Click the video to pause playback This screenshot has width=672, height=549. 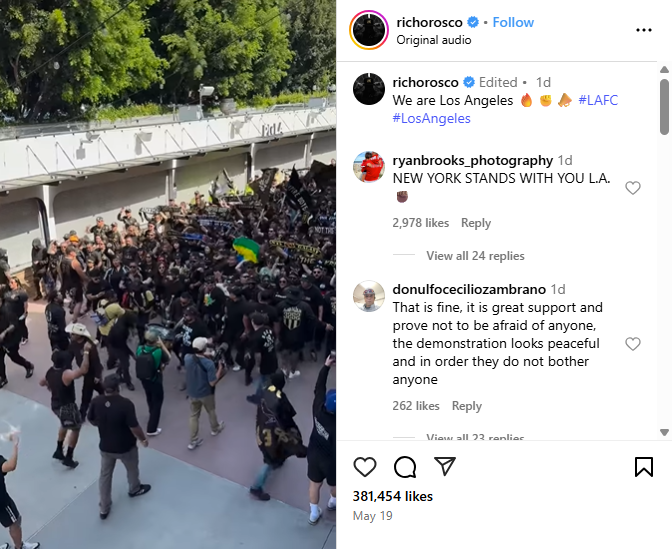point(168,274)
